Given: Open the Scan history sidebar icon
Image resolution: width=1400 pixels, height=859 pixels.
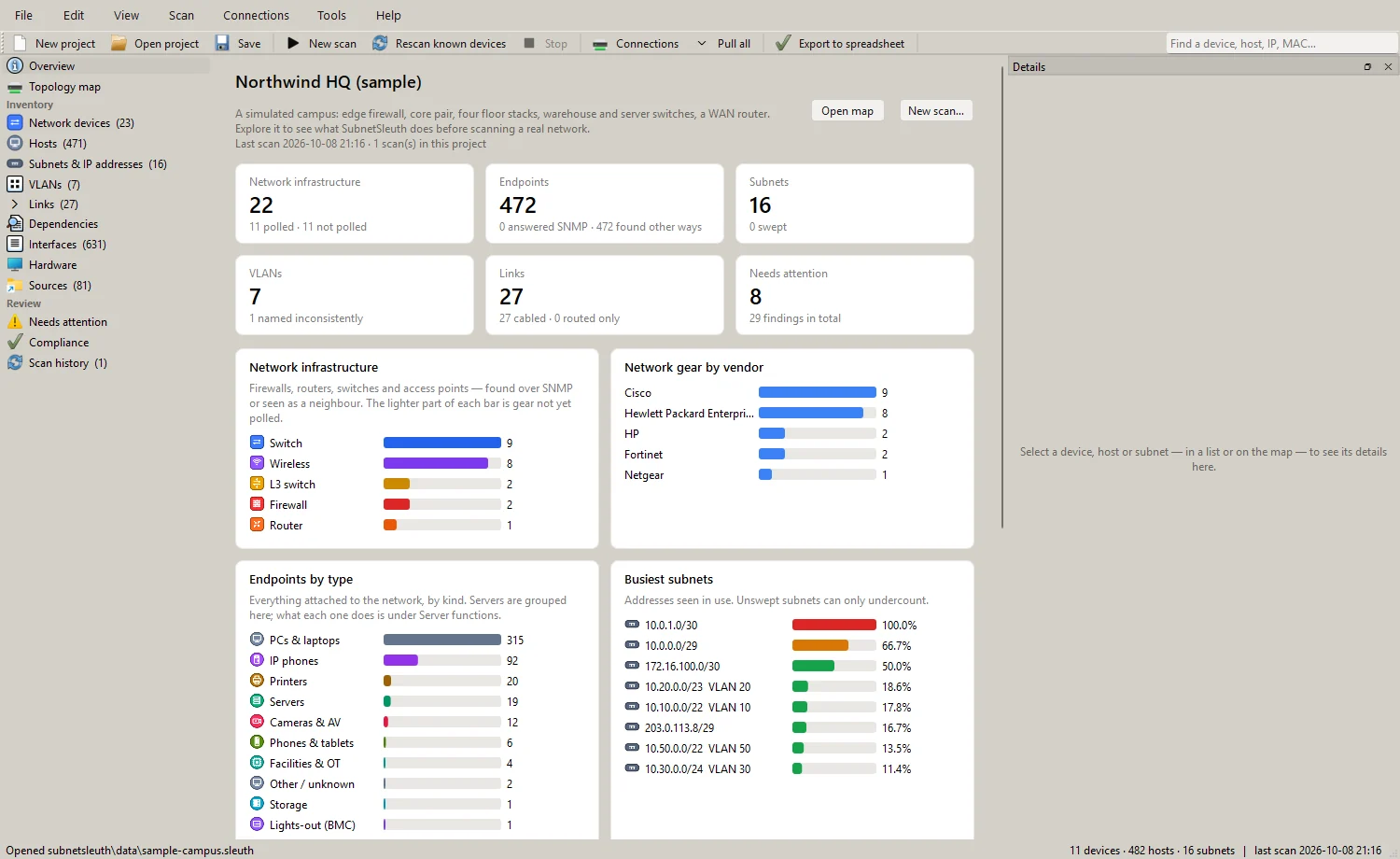Looking at the screenshot, I should point(15,362).
